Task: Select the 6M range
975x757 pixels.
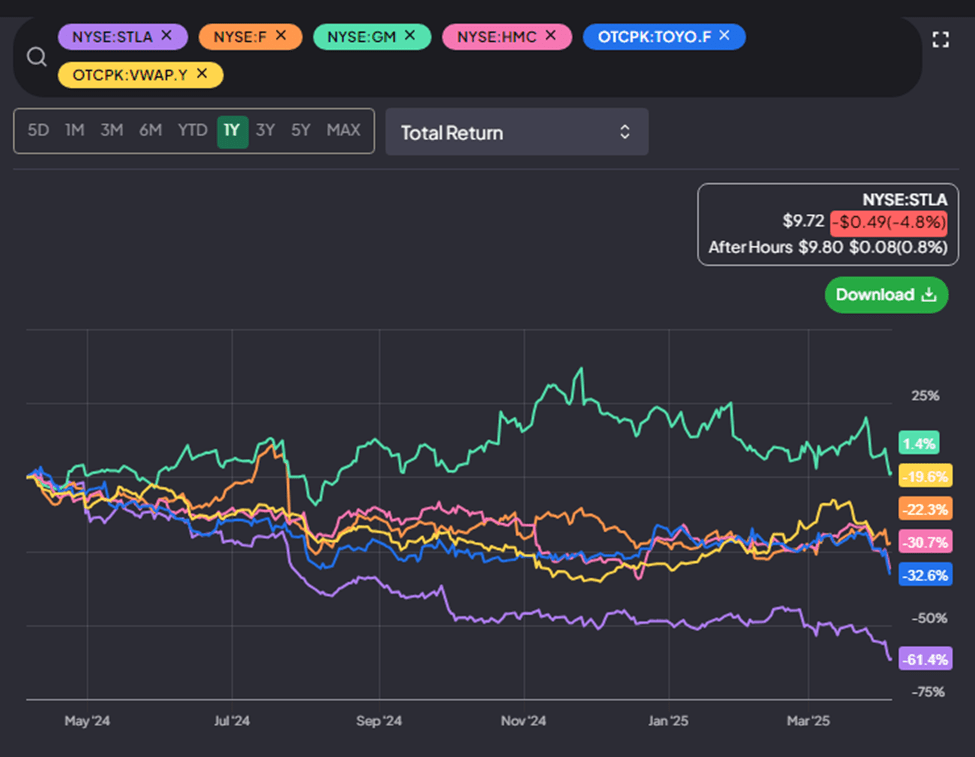Action: coord(150,130)
